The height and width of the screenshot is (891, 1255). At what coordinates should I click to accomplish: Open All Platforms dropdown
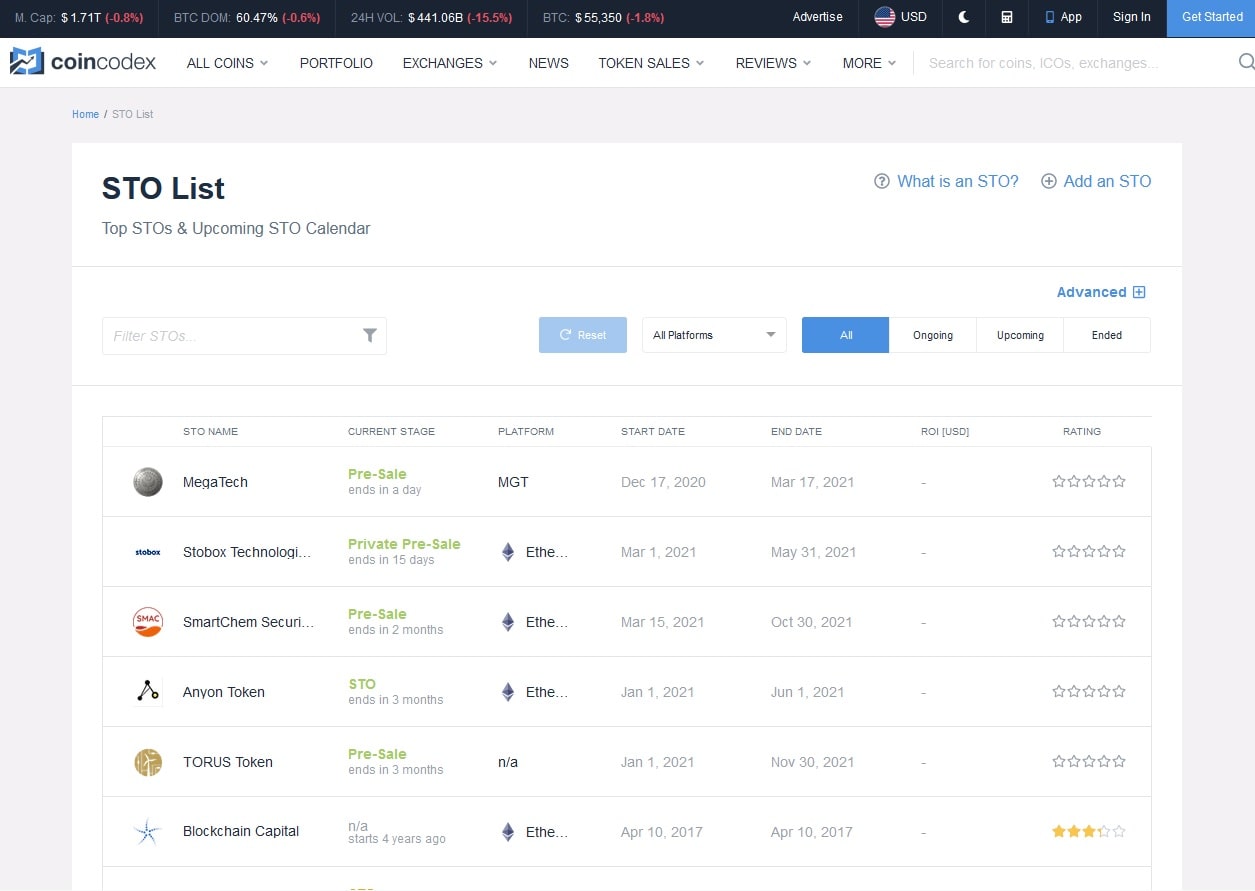[x=714, y=335]
